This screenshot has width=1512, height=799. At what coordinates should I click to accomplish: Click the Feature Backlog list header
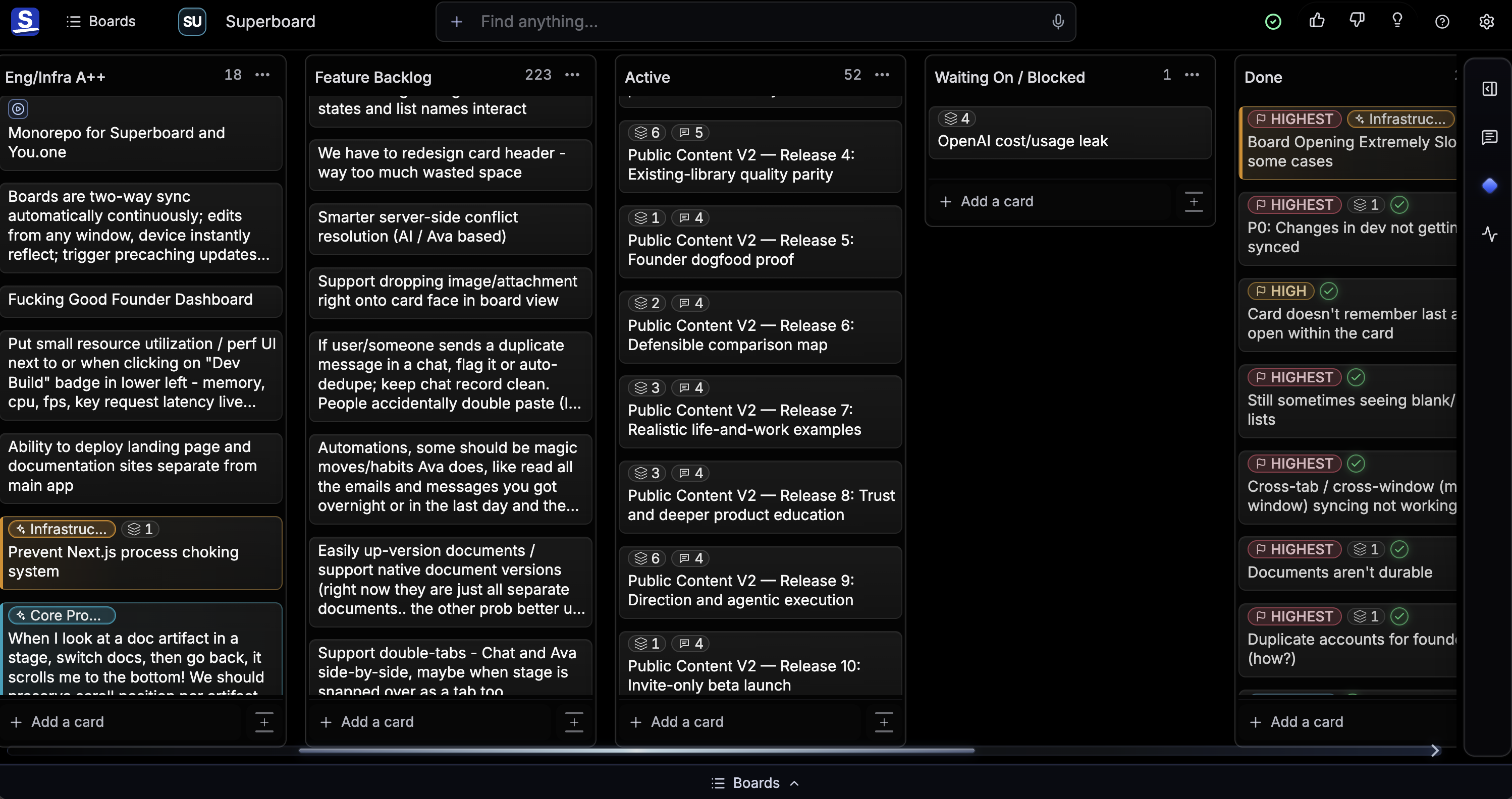tap(373, 77)
